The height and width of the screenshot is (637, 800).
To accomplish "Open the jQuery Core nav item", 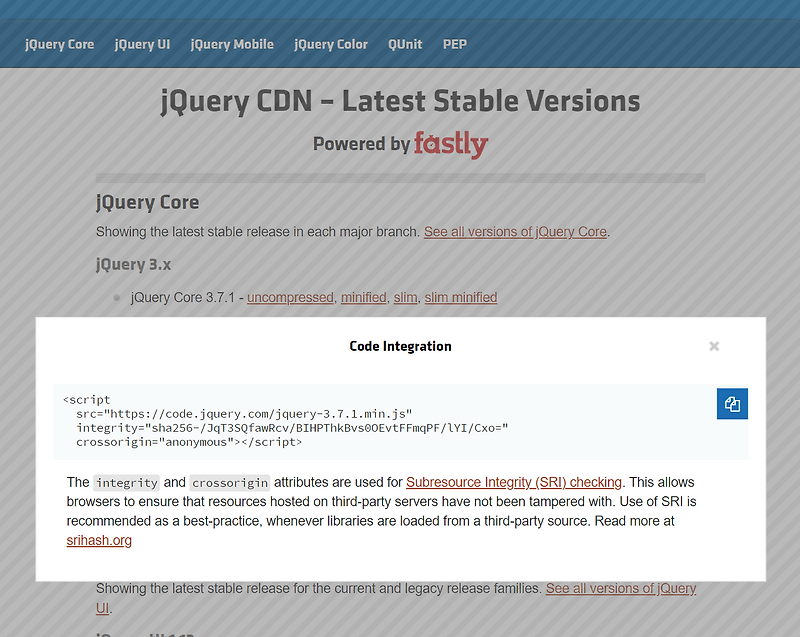I will 60,44.
